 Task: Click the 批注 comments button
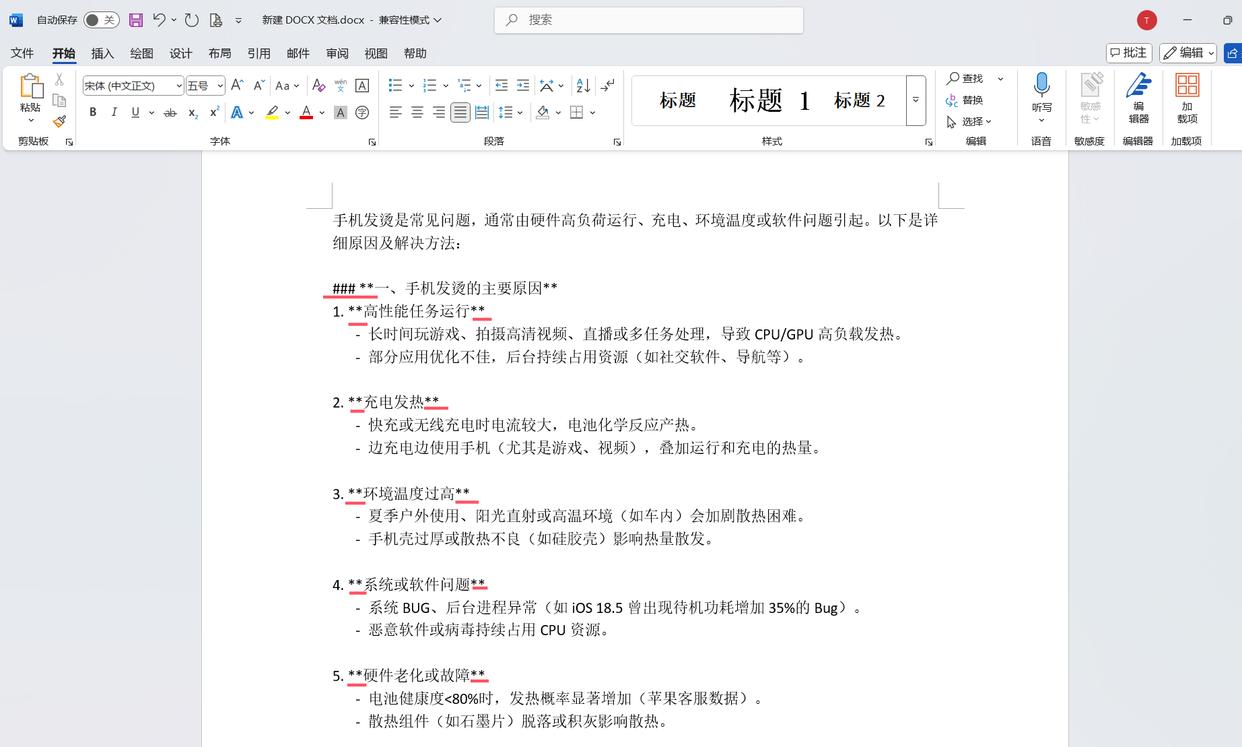(x=1129, y=53)
